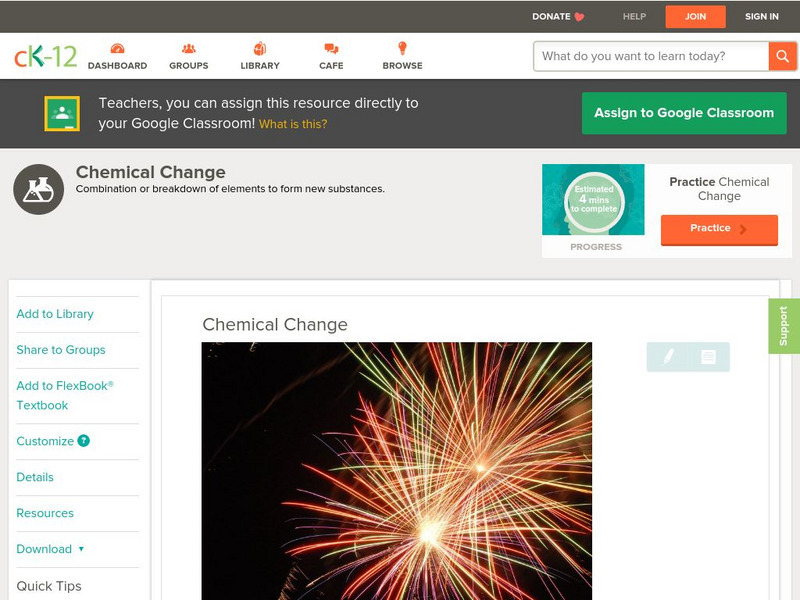Click the chemistry flasks concept icon
Image resolution: width=800 pixels, height=600 pixels.
pos(39,189)
